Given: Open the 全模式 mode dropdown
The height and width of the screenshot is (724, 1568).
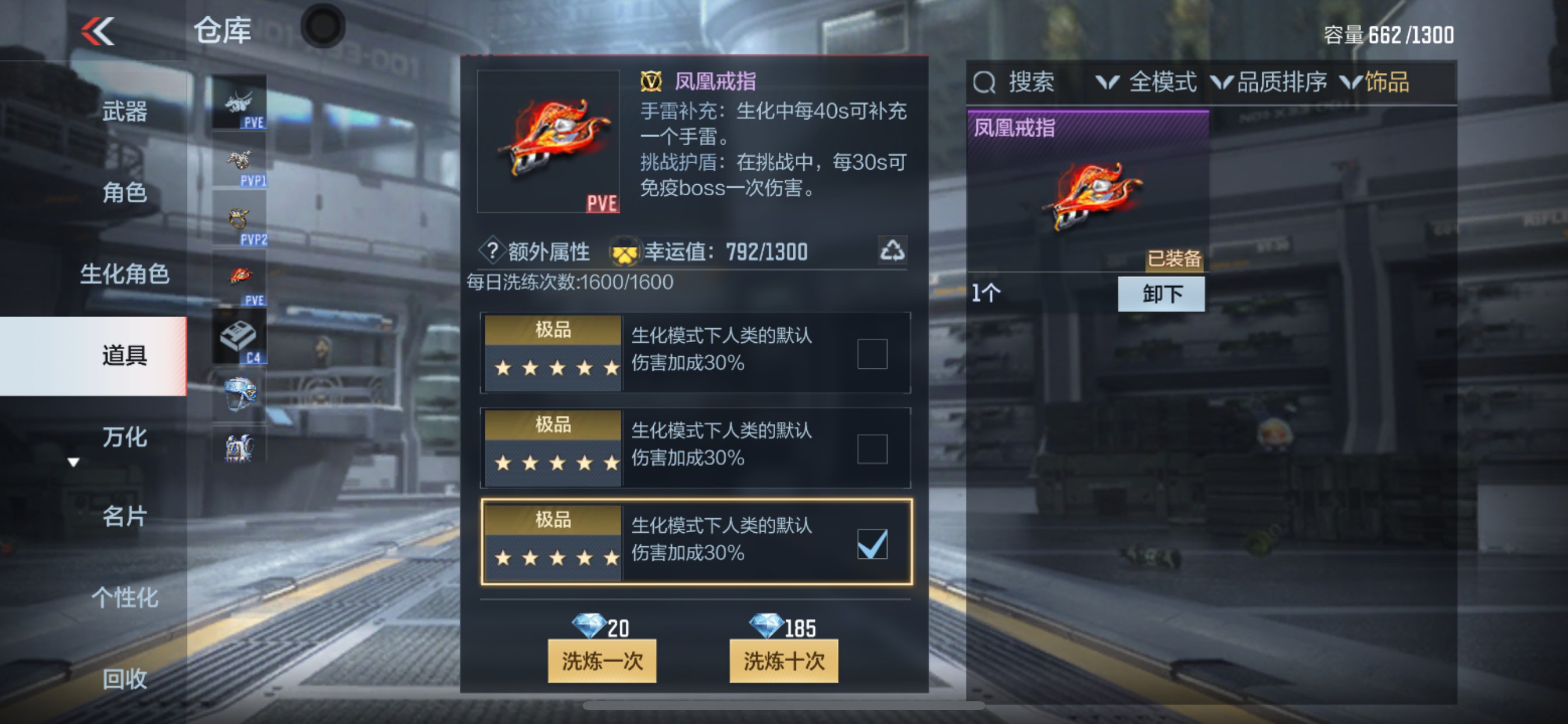Looking at the screenshot, I should pyautogui.click(x=1146, y=82).
